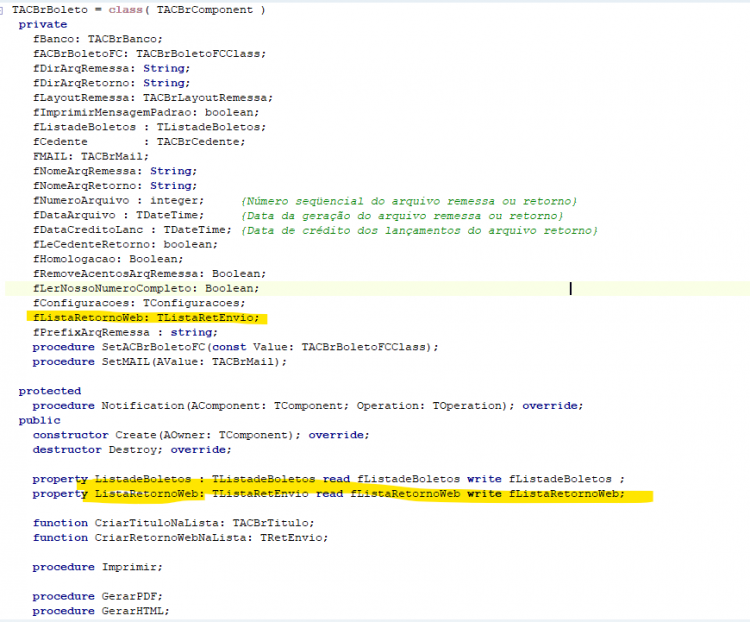Click 'fNumeroArquivo : integer;' declaration
This screenshot has width=750, height=622.
pyautogui.click(x=119, y=200)
